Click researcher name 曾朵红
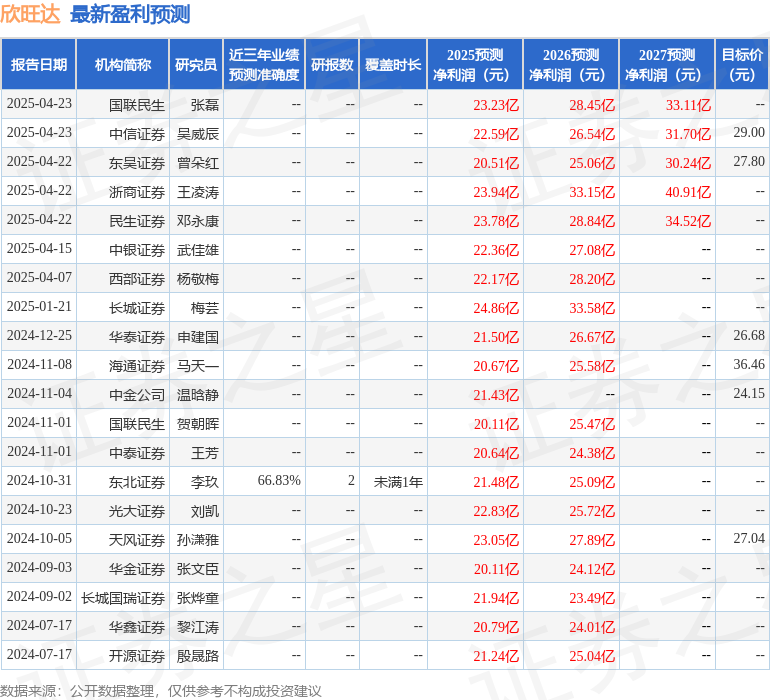Image resolution: width=770 pixels, height=700 pixels. 198,163
